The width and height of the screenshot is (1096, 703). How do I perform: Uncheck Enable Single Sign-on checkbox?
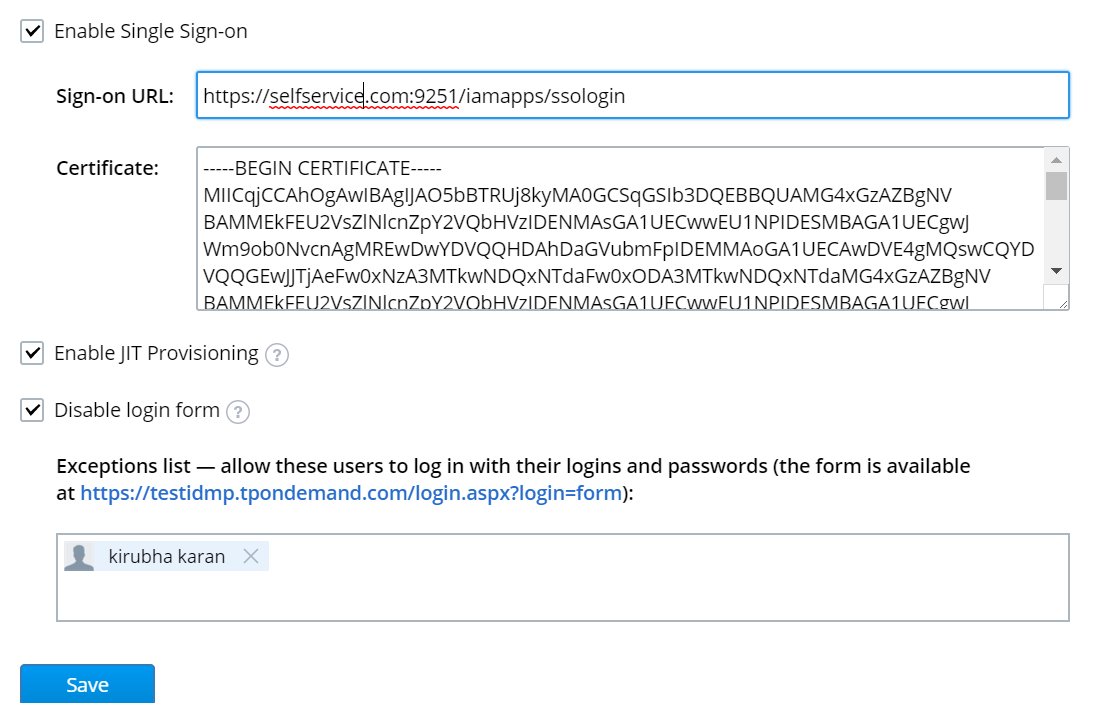(x=33, y=31)
